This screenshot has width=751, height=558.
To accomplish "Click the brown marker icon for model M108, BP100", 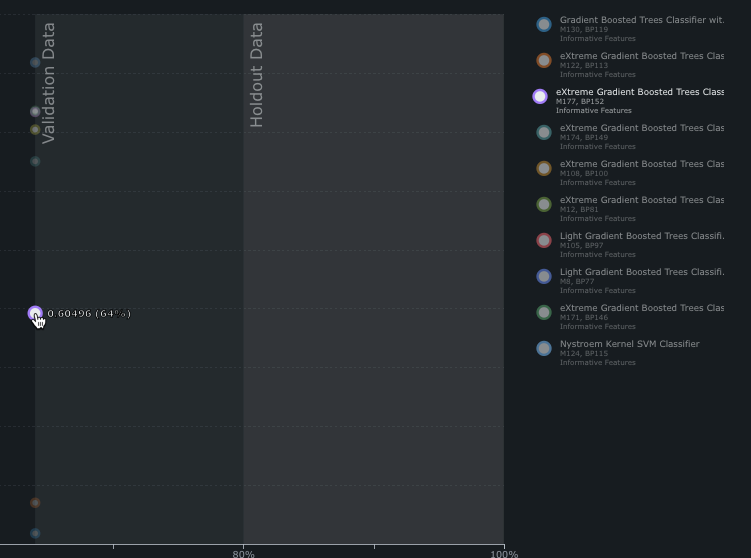I will [543, 169].
